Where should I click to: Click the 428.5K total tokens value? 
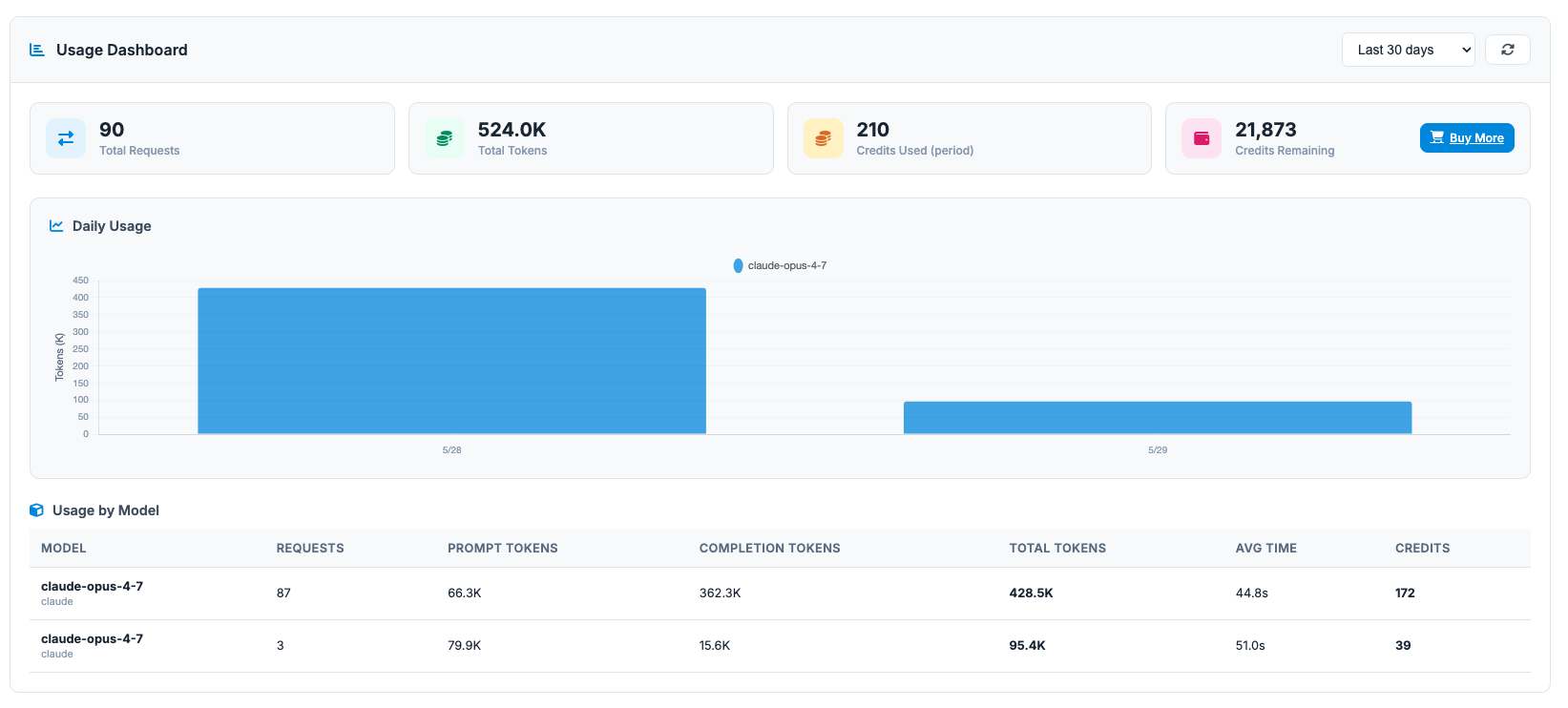click(x=1032, y=593)
